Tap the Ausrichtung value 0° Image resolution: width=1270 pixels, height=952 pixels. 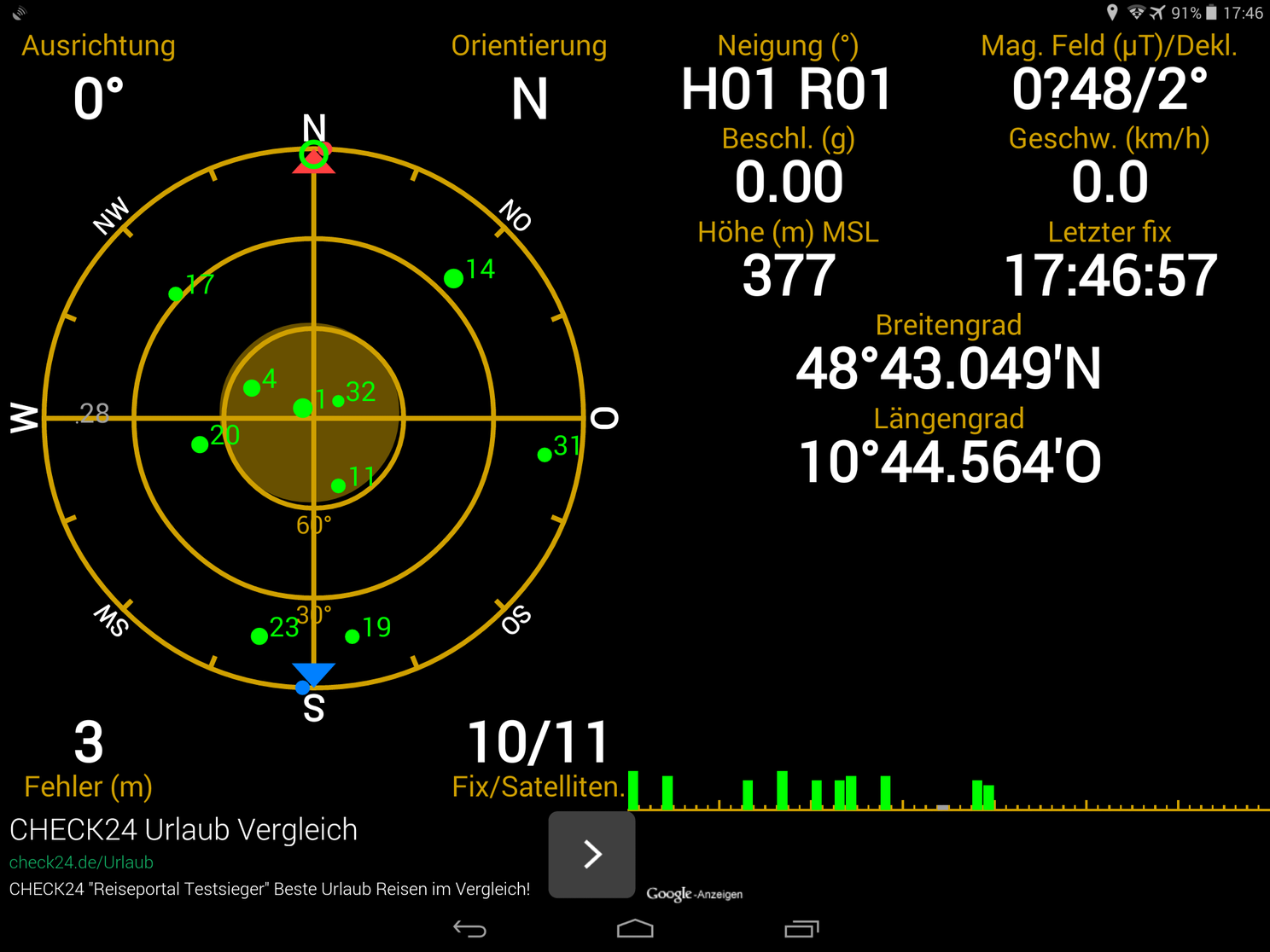[x=99, y=99]
